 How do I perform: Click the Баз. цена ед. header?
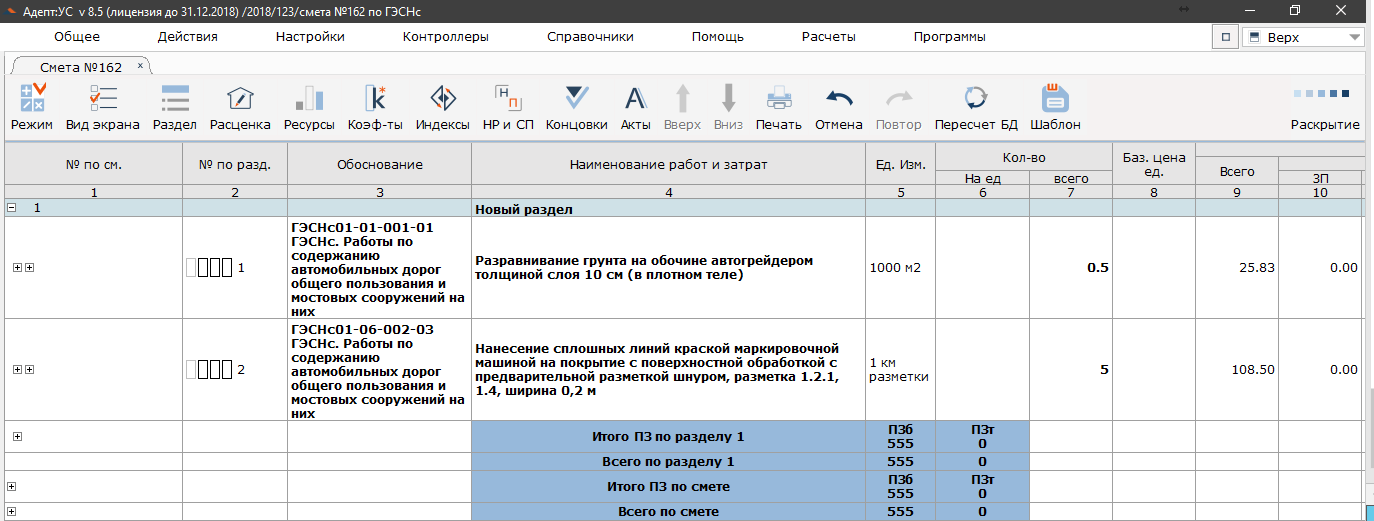point(1154,164)
